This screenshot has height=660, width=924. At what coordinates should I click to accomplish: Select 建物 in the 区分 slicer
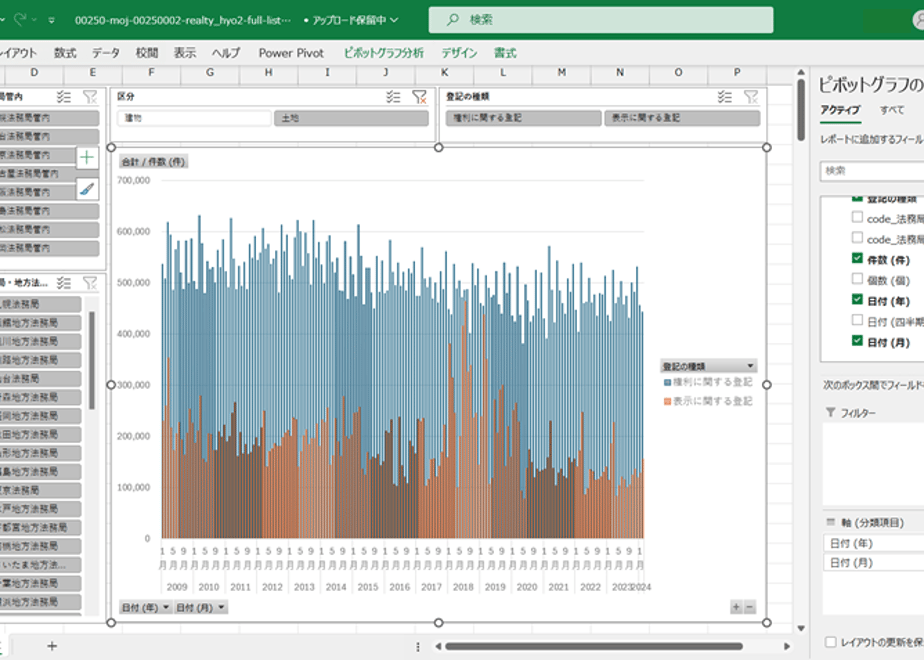tap(194, 118)
